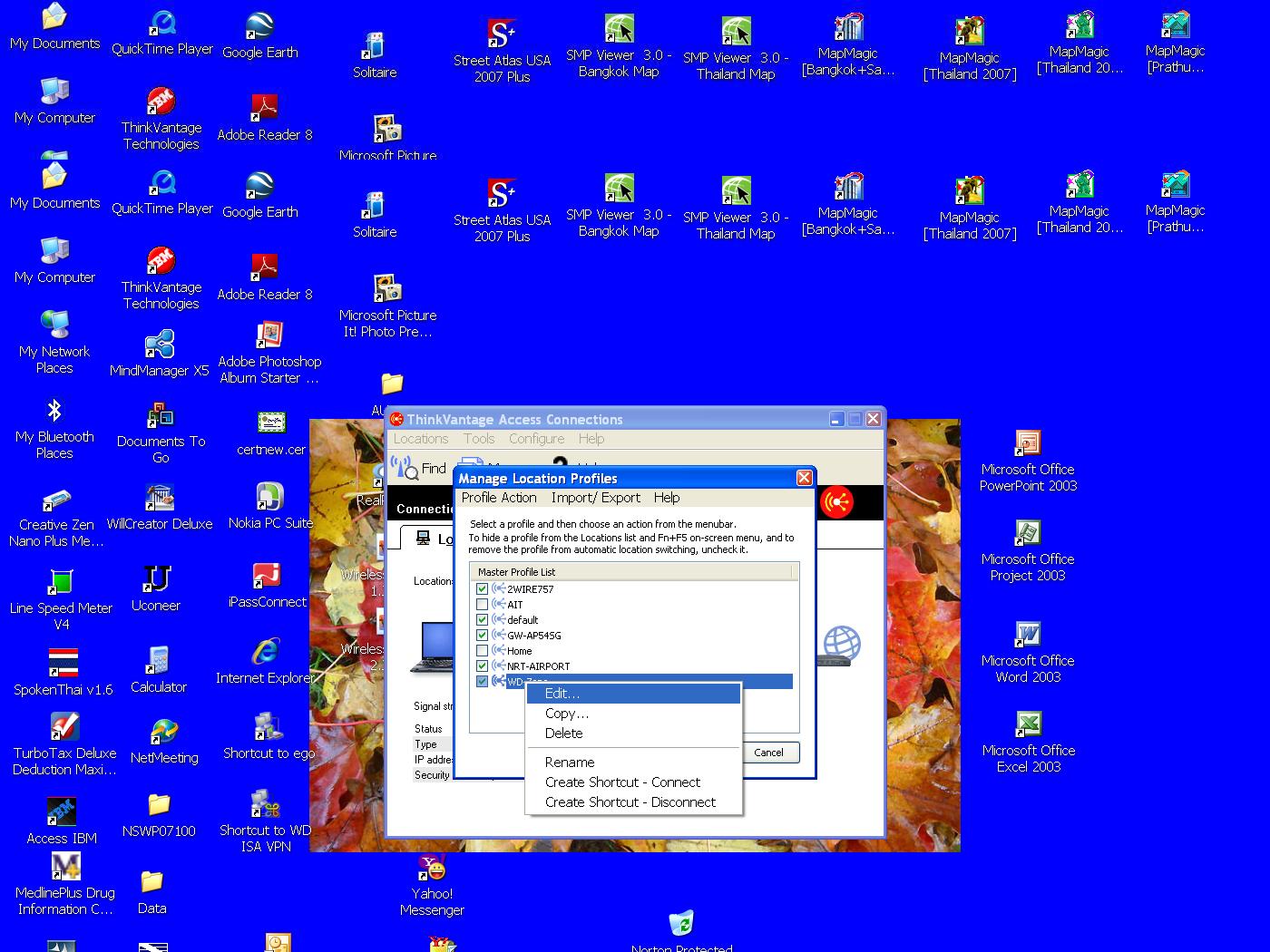Uncheck the GW-AP545G profile checkbox
The height and width of the screenshot is (952, 1270).
(x=483, y=636)
